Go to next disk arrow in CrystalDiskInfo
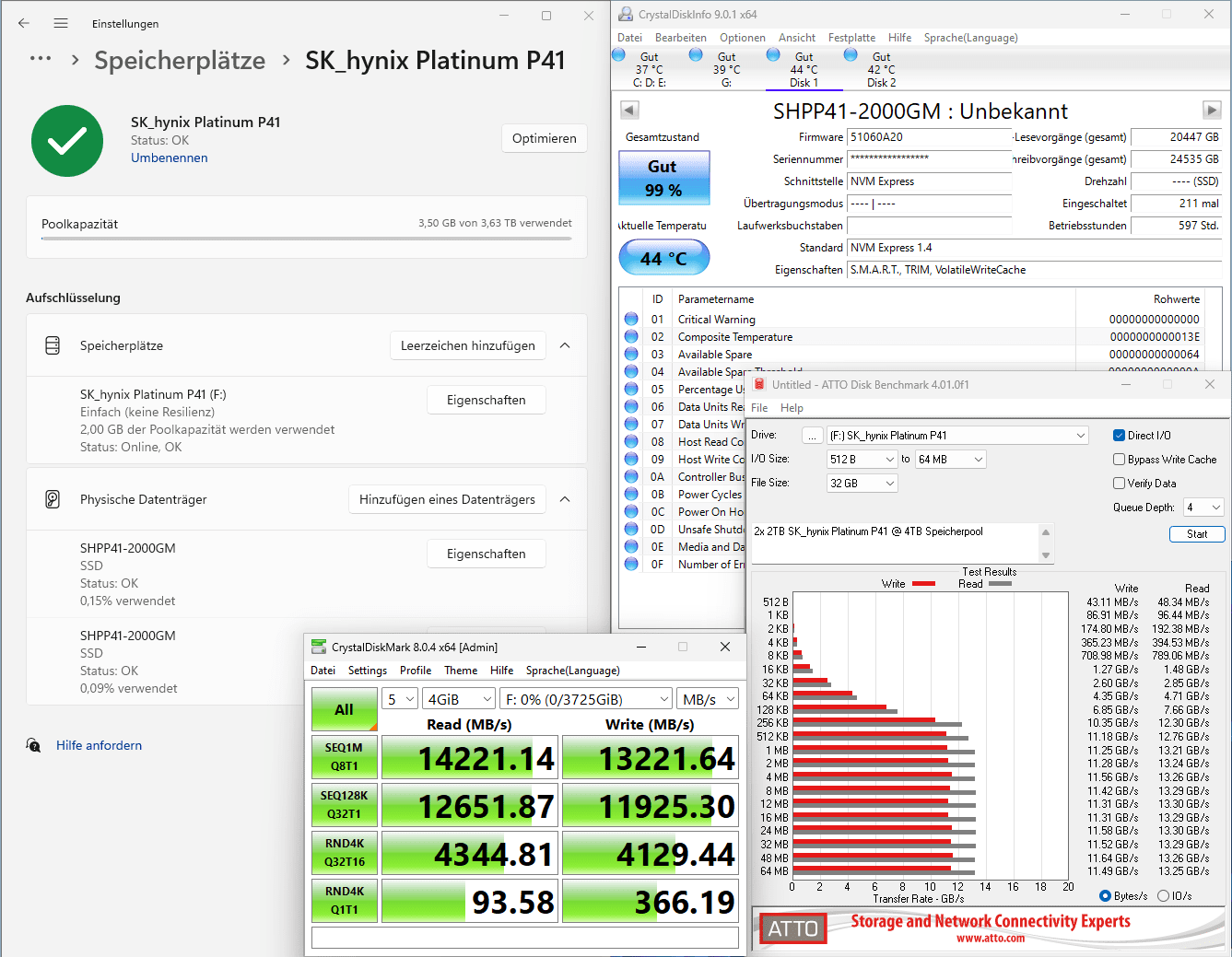The width and height of the screenshot is (1232, 957). [x=1212, y=111]
